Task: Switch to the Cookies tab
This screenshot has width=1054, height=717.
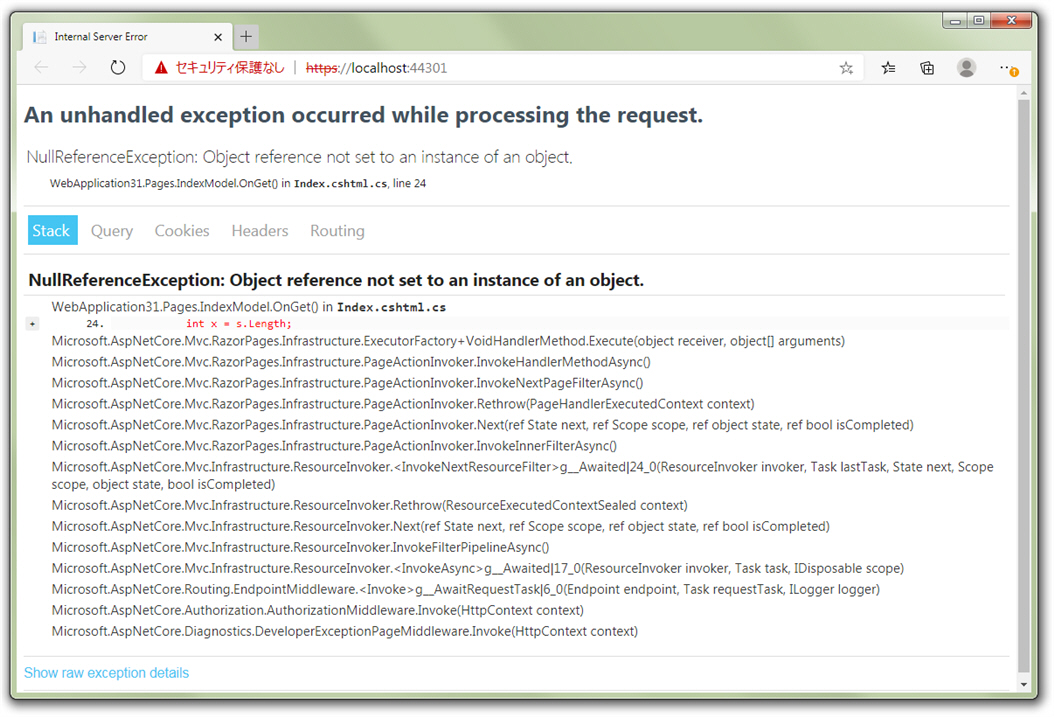Action: click(x=181, y=230)
